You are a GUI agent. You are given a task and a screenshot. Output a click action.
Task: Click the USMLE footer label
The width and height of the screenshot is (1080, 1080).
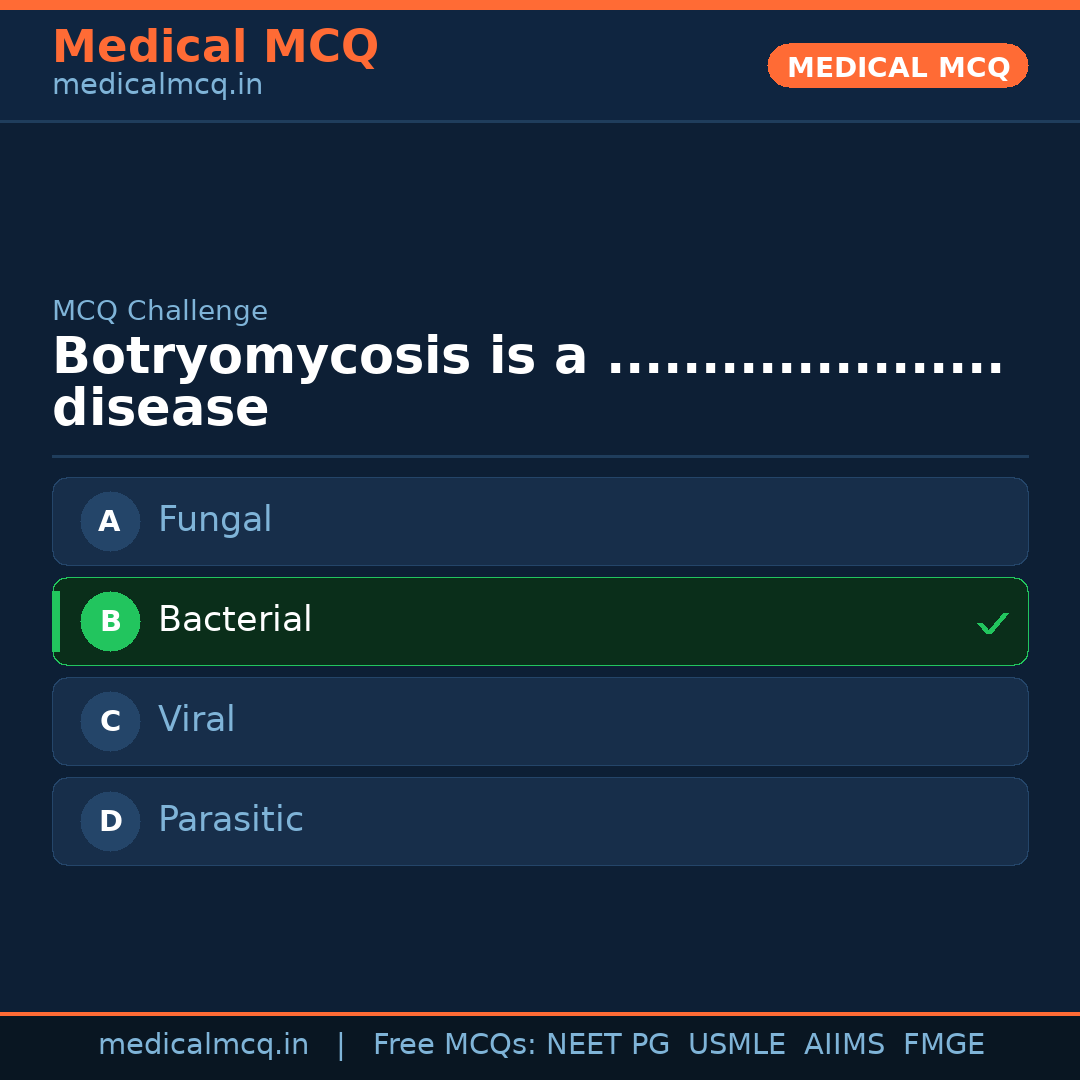point(737,1044)
